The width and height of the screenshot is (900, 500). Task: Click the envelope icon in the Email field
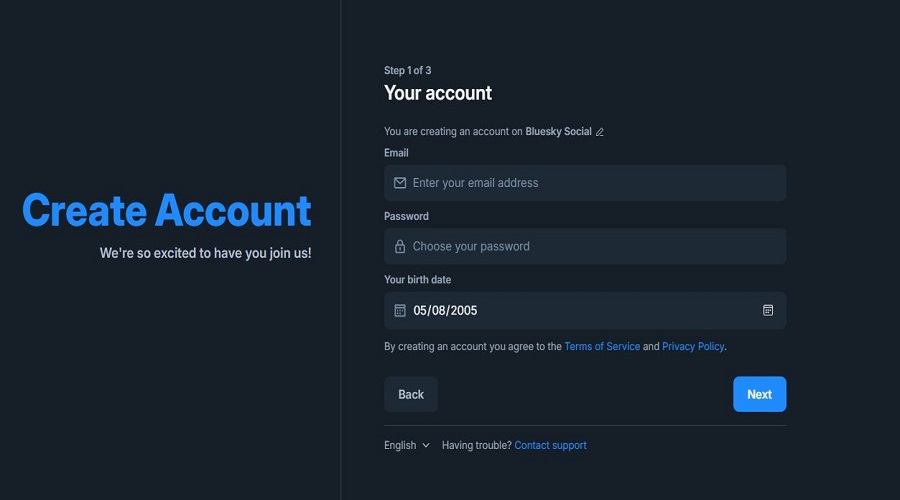(x=400, y=183)
